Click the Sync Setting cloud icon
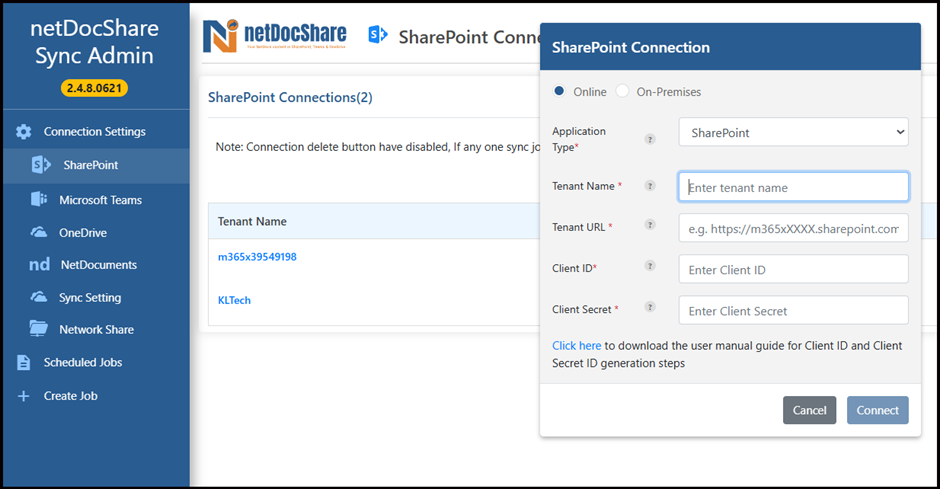This screenshot has width=940, height=489. point(39,297)
